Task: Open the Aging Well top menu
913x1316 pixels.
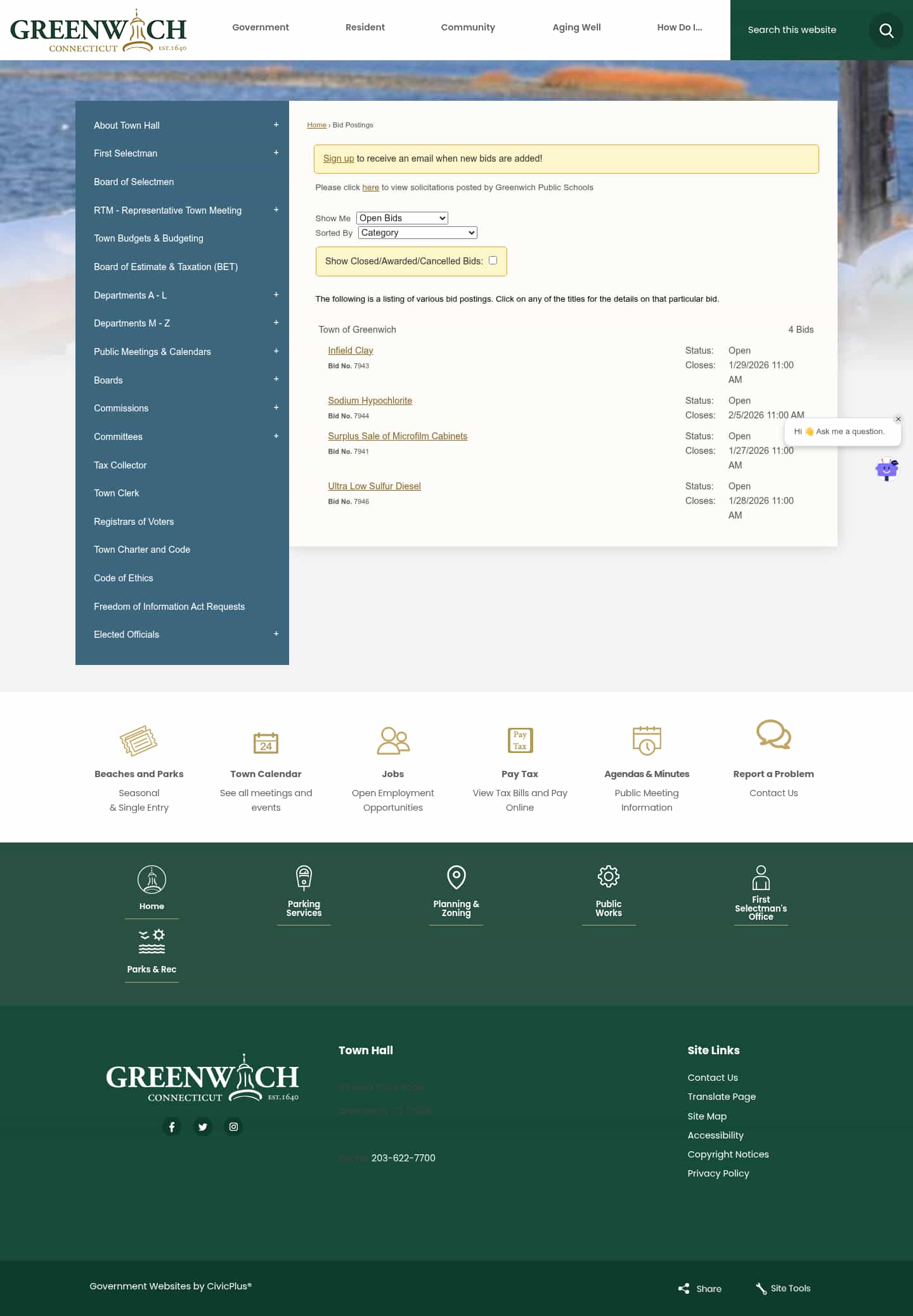Action: (x=576, y=27)
